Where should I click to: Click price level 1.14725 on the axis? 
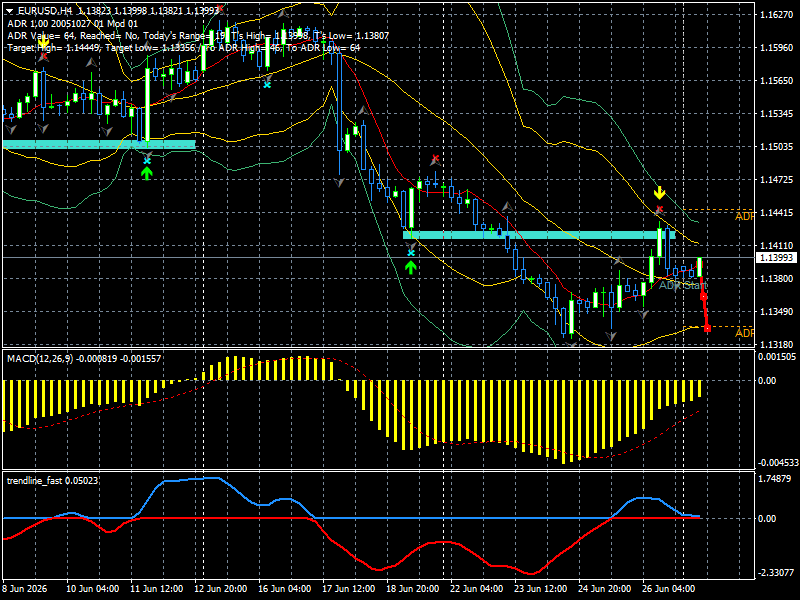(x=777, y=180)
